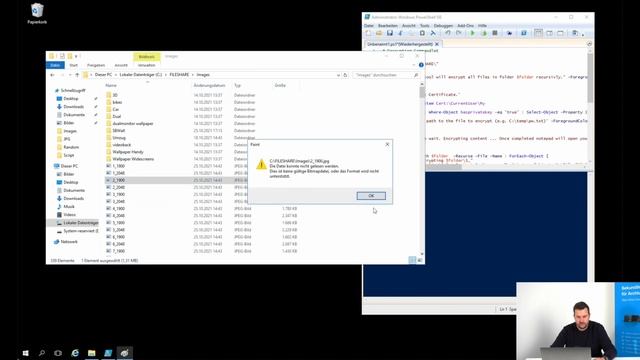Open the Random folder in the navigation pane

[71, 147]
